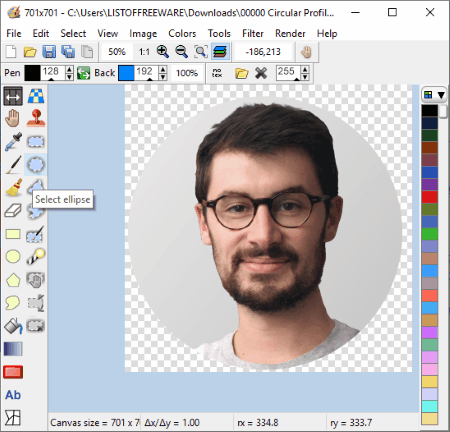Viewport: 450px width, 432px height.
Task: Open the Render menu
Action: pos(290,34)
